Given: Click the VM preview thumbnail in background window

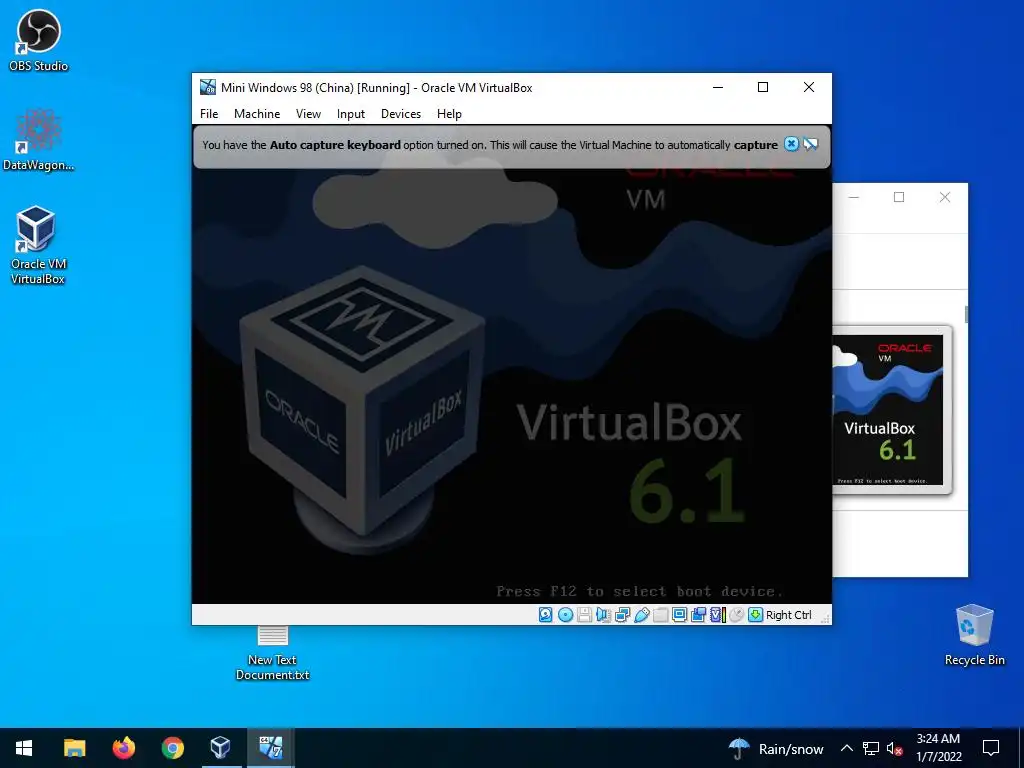Looking at the screenshot, I should click(x=892, y=409).
